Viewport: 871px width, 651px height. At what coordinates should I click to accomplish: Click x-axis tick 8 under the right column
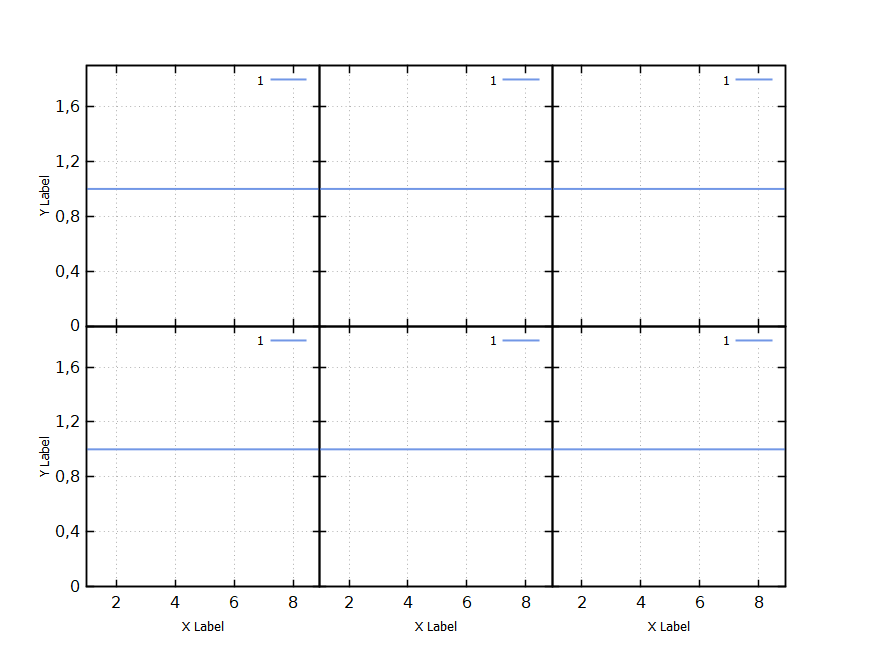pos(759,602)
